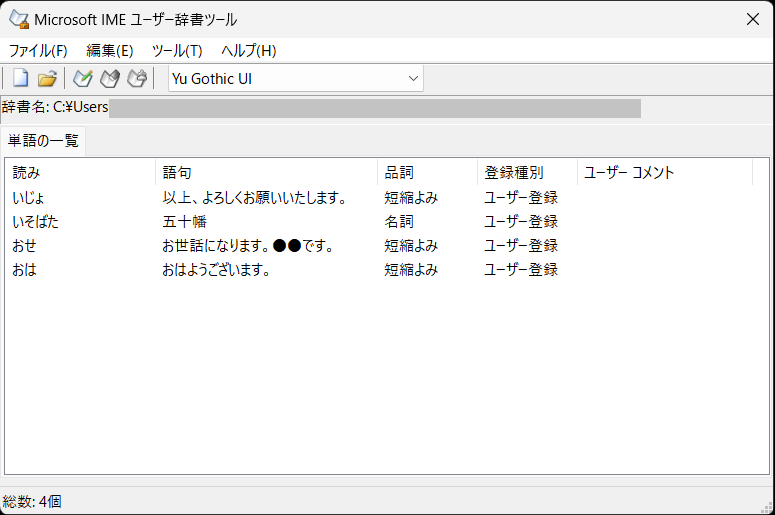Click the phrase おはようございます。

pos(216,270)
